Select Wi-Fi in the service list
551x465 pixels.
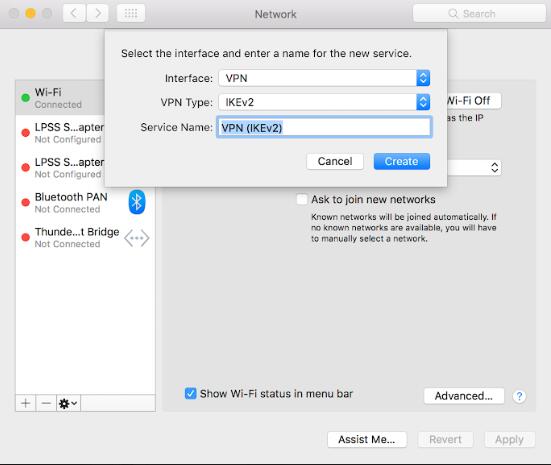point(60,98)
